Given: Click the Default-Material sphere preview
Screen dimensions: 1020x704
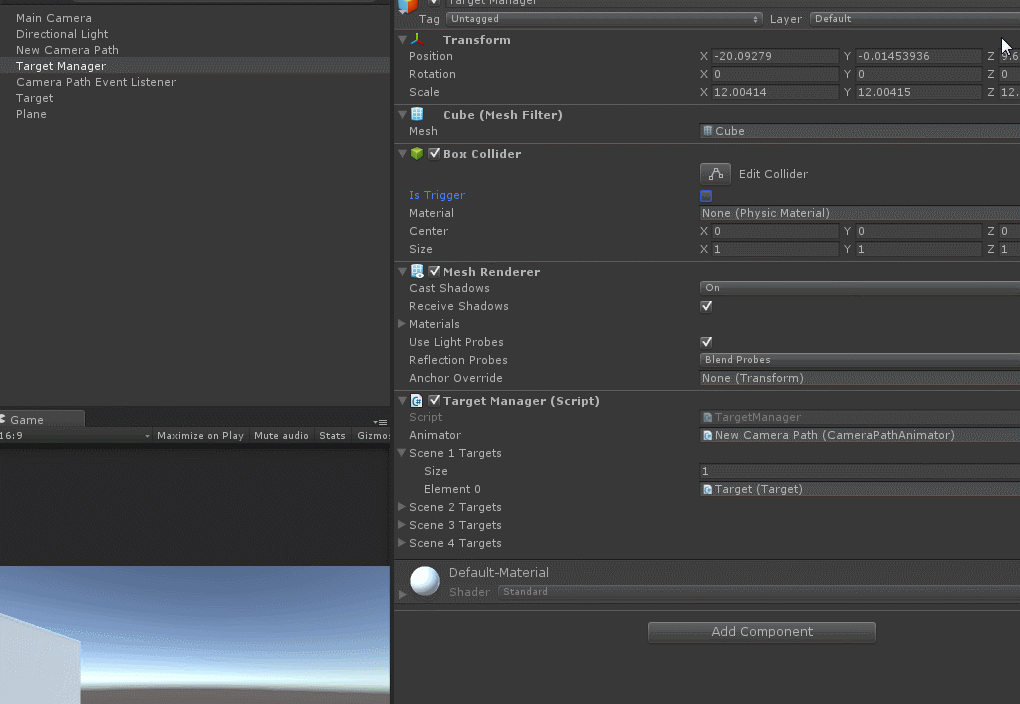Looking at the screenshot, I should coord(425,581).
